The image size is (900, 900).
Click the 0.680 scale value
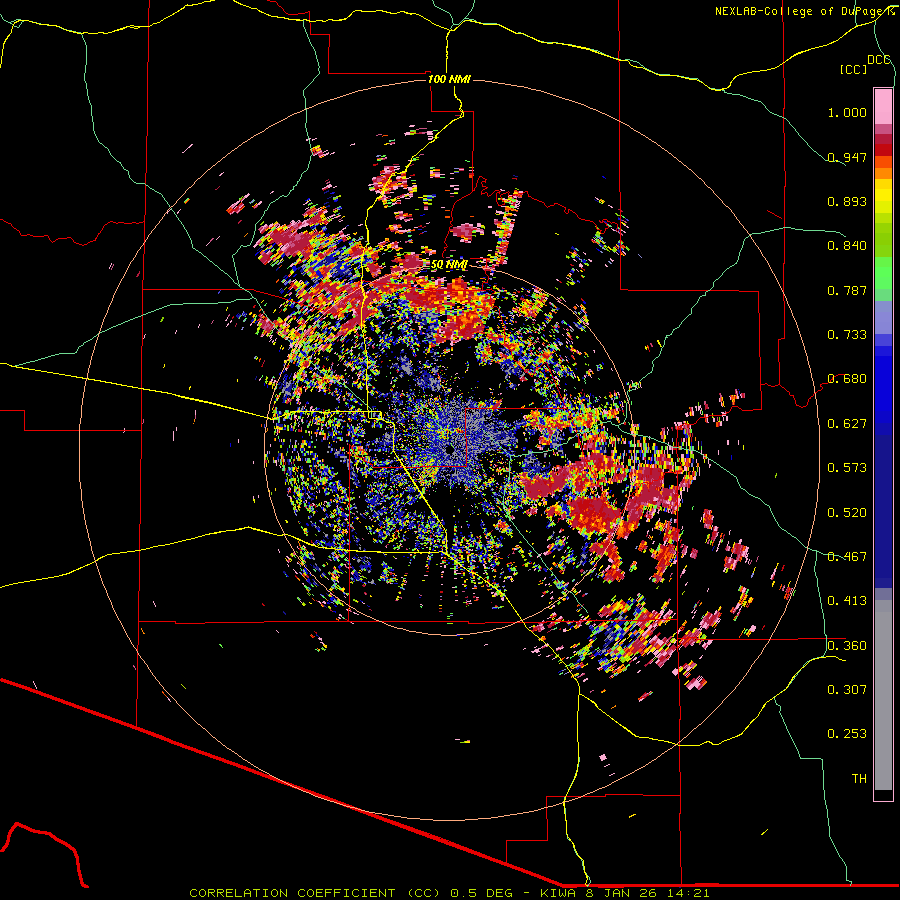coord(847,379)
